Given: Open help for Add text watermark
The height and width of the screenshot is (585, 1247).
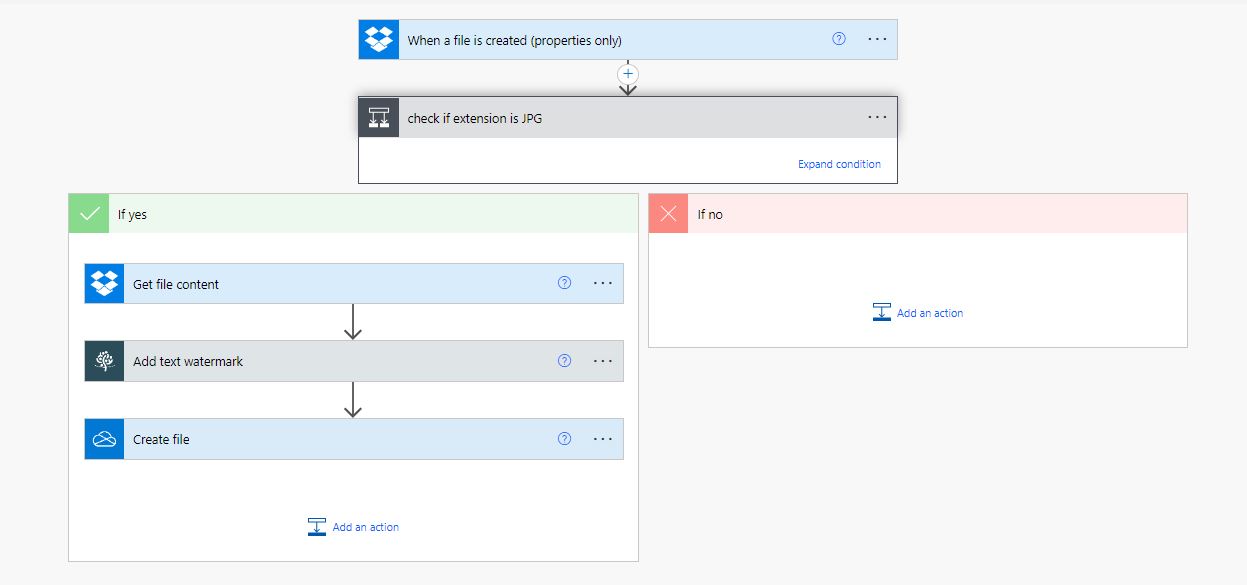Looking at the screenshot, I should click(564, 361).
